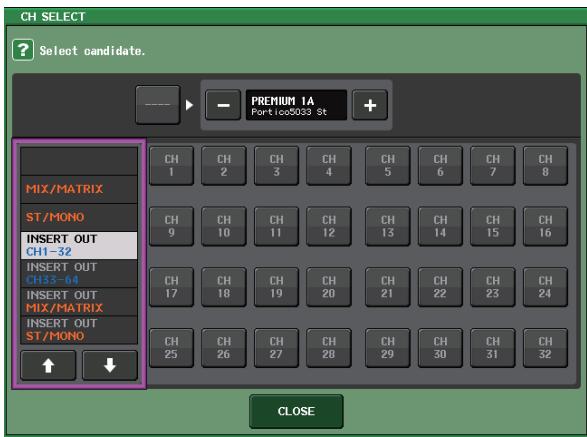This screenshot has height=437, width=587.
Task: Select the ST/MONO category
Action: (79, 217)
